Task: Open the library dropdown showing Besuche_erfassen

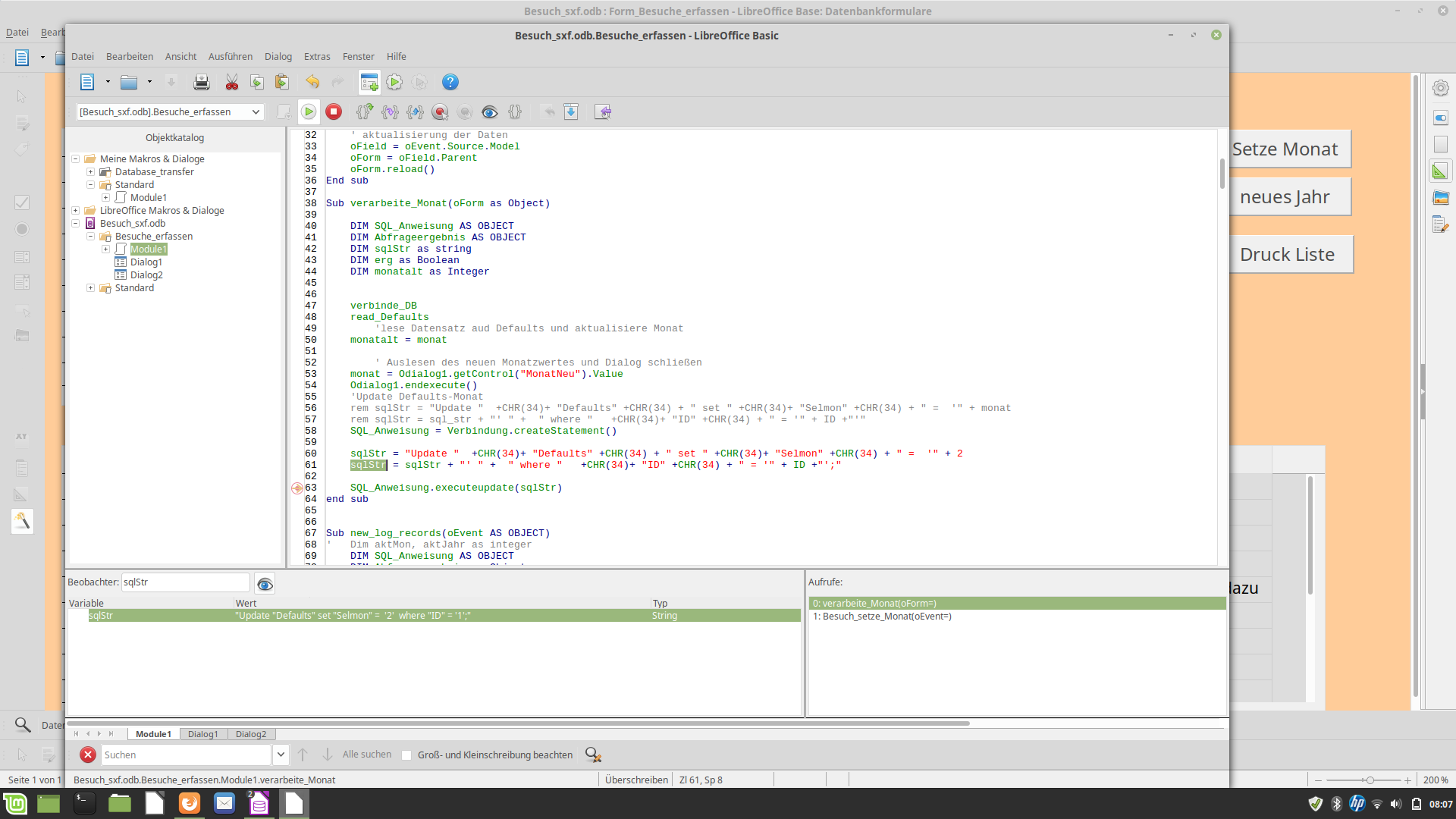Action: click(256, 112)
